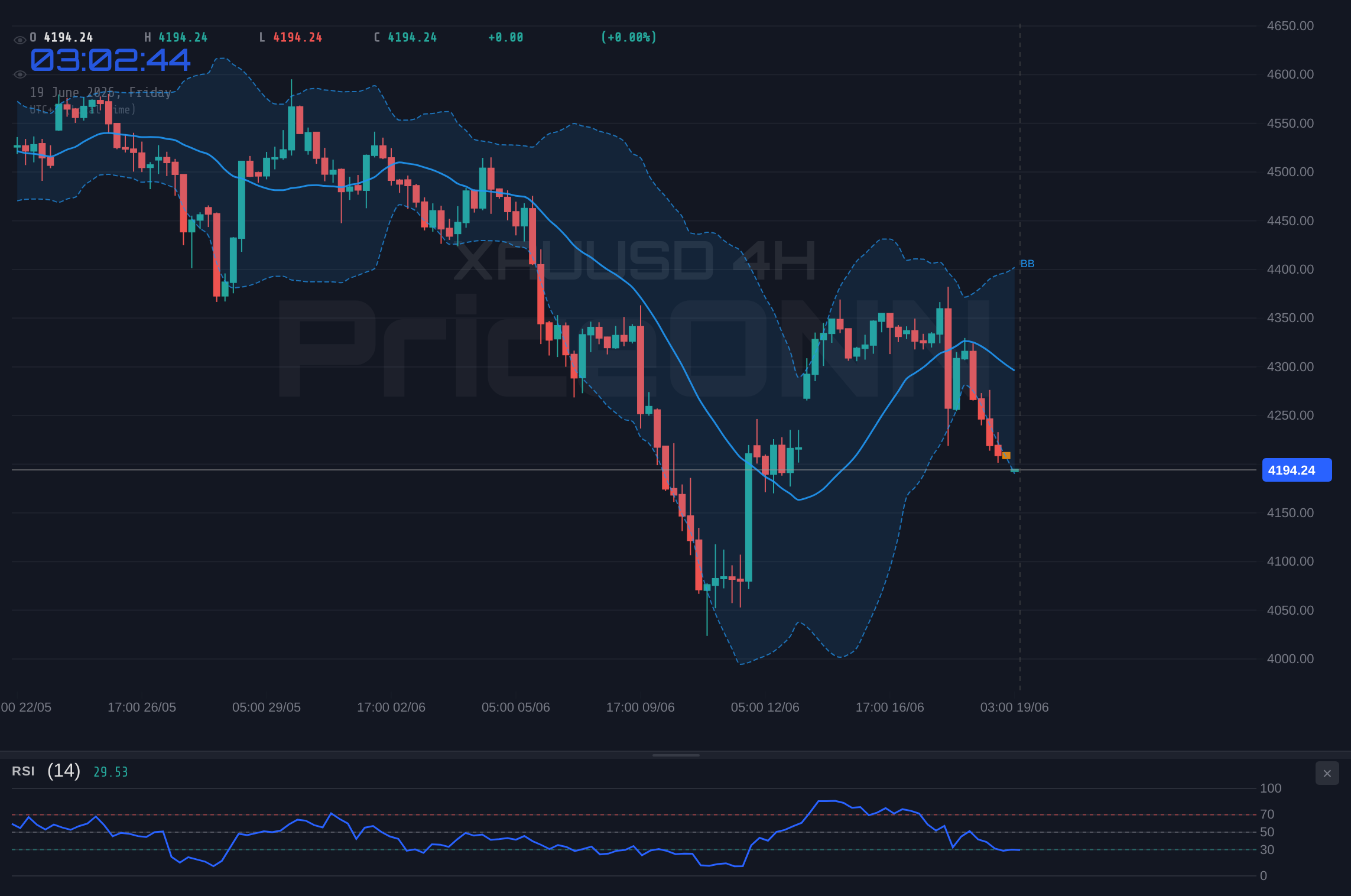The height and width of the screenshot is (896, 1351).
Task: Click the RSI axis label 30
Action: click(1267, 850)
